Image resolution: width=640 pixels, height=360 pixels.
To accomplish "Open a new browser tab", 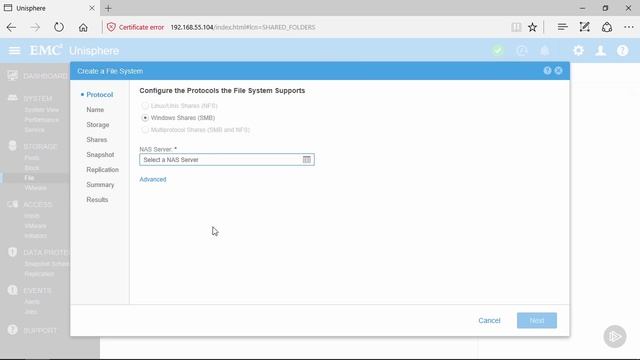I will tap(108, 8).
